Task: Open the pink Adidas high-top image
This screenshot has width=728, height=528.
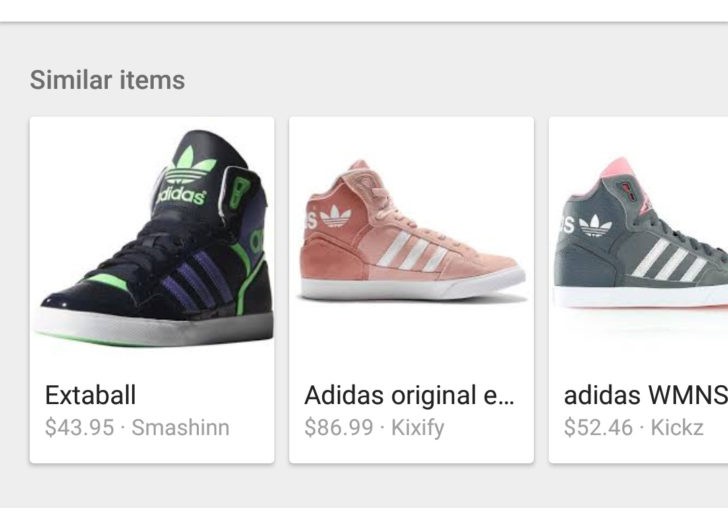Action: (412, 231)
